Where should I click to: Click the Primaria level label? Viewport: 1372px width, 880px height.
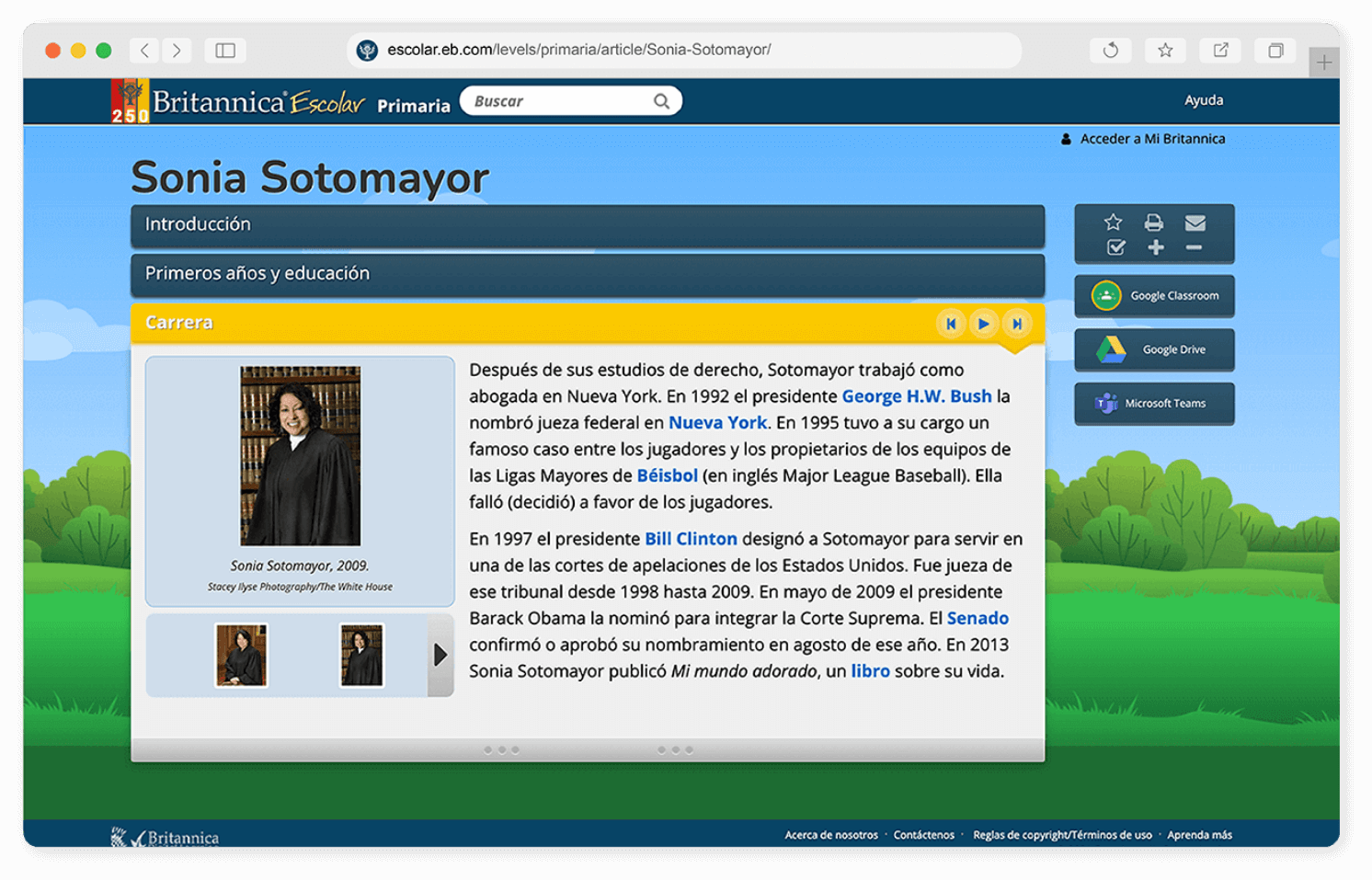414,106
